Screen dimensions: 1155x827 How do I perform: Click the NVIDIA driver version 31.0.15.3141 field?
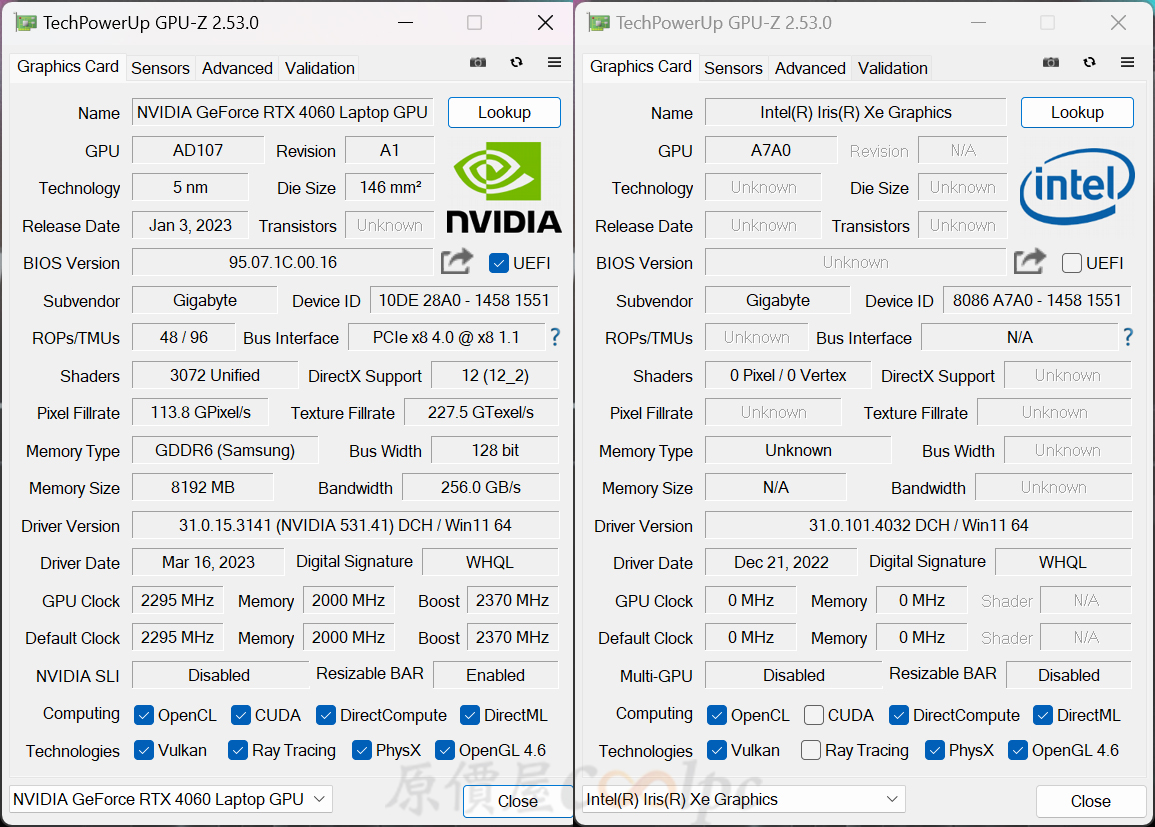pyautogui.click(x=345, y=525)
